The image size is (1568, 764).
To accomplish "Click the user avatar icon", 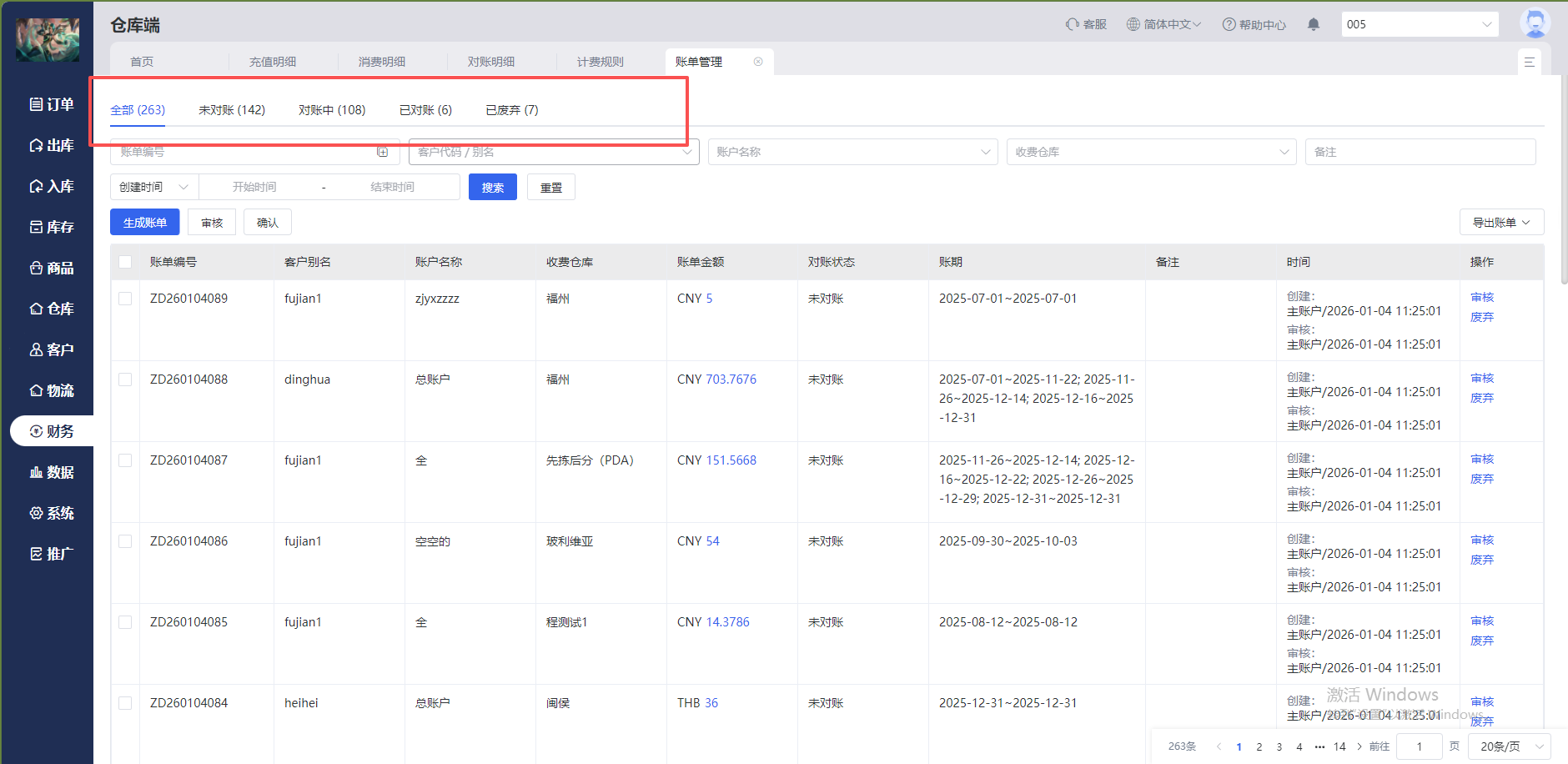I will click(x=1534, y=23).
